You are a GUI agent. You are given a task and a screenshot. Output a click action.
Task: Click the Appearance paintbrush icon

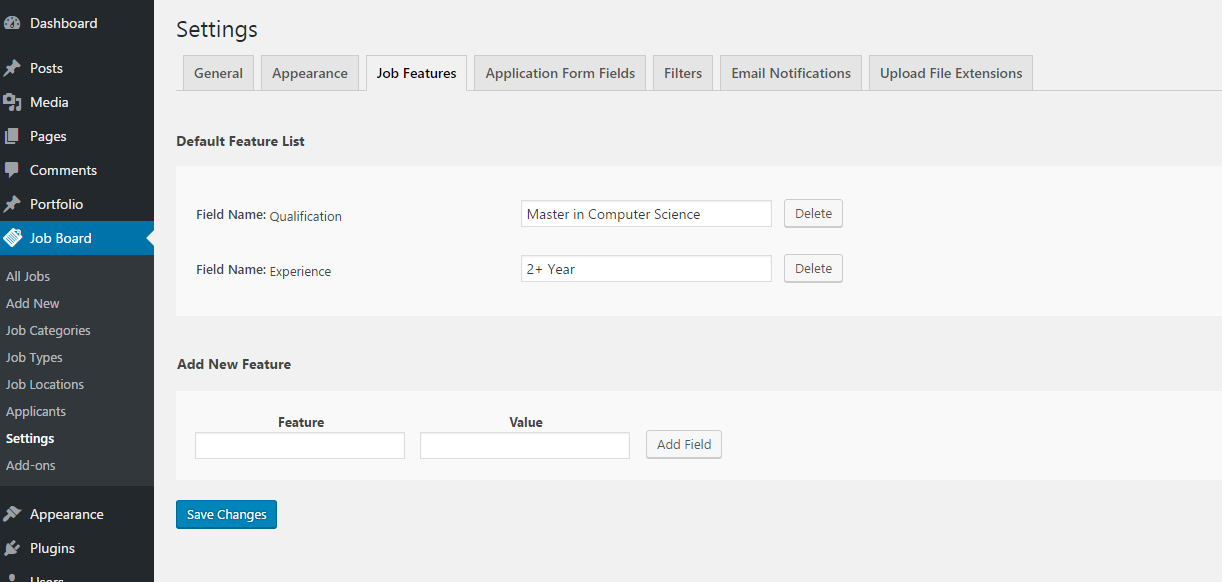[x=13, y=514]
